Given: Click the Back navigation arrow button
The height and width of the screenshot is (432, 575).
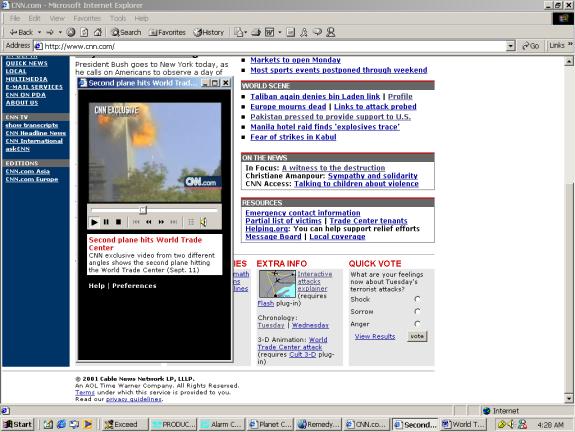Looking at the screenshot, I should 21,32.
